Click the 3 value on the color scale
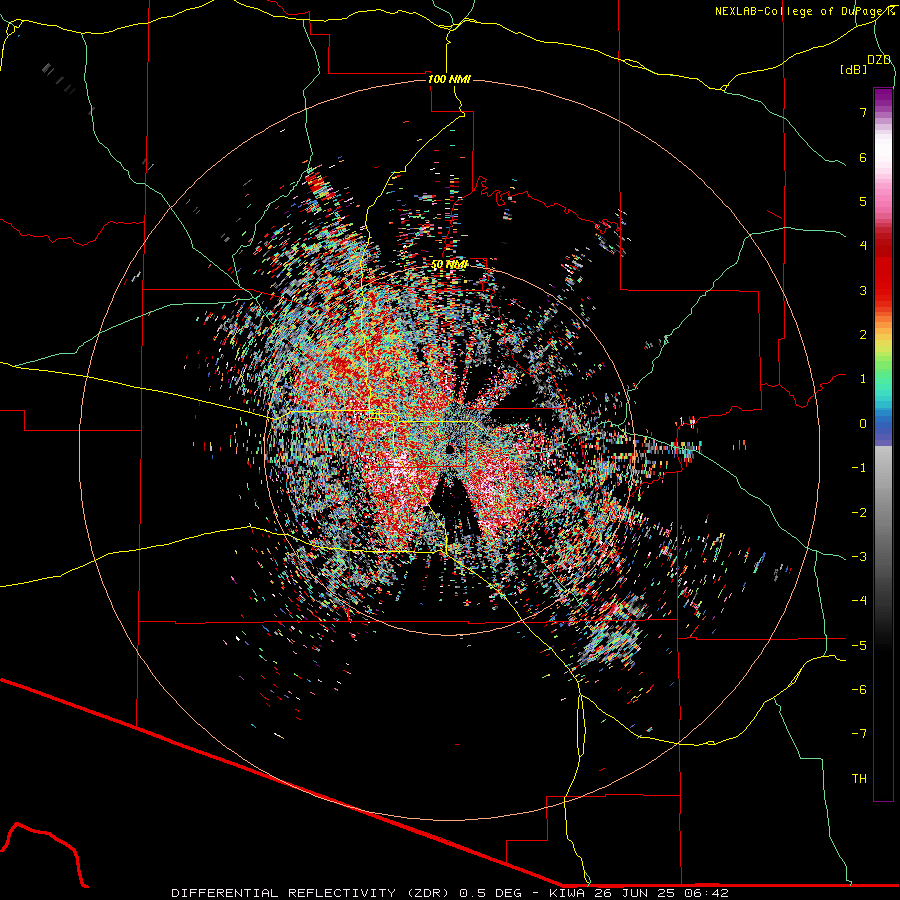This screenshot has width=900, height=900. [x=863, y=290]
